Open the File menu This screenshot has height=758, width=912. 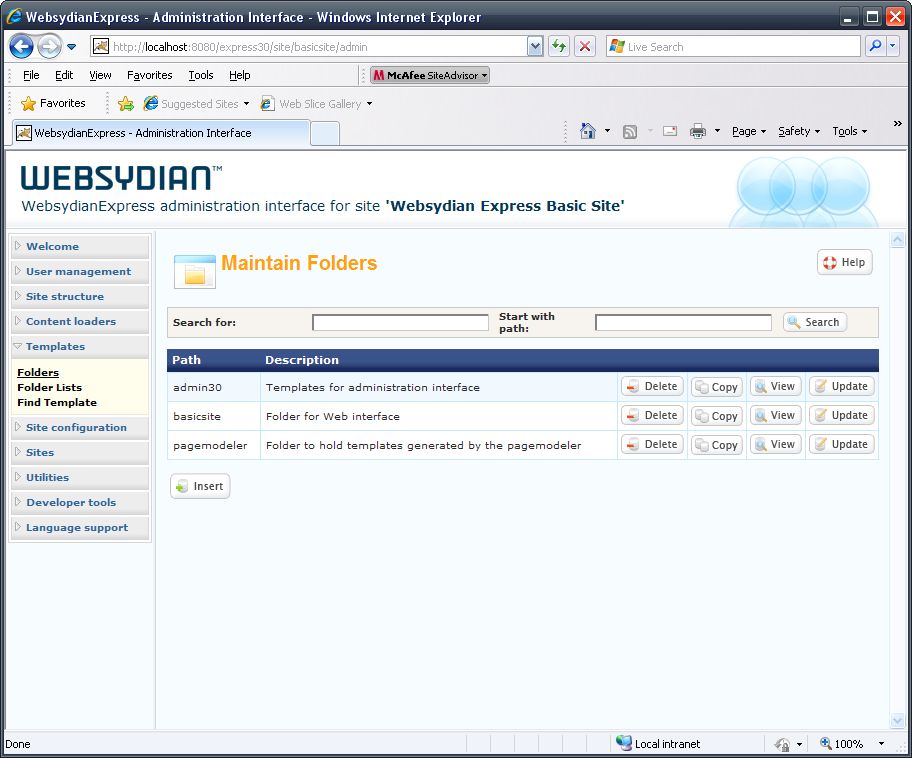[x=31, y=75]
